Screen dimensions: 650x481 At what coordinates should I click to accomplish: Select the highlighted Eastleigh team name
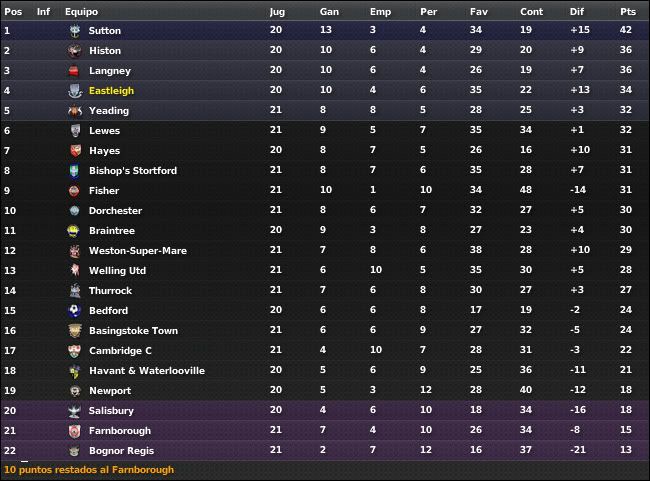112,91
